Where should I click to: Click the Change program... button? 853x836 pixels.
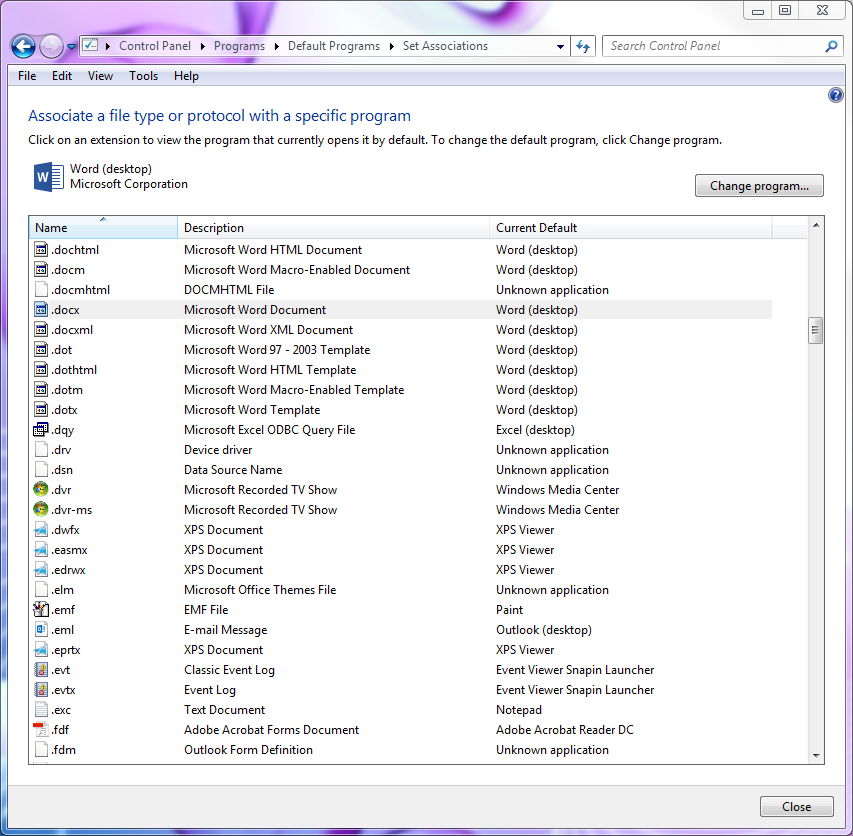759,185
